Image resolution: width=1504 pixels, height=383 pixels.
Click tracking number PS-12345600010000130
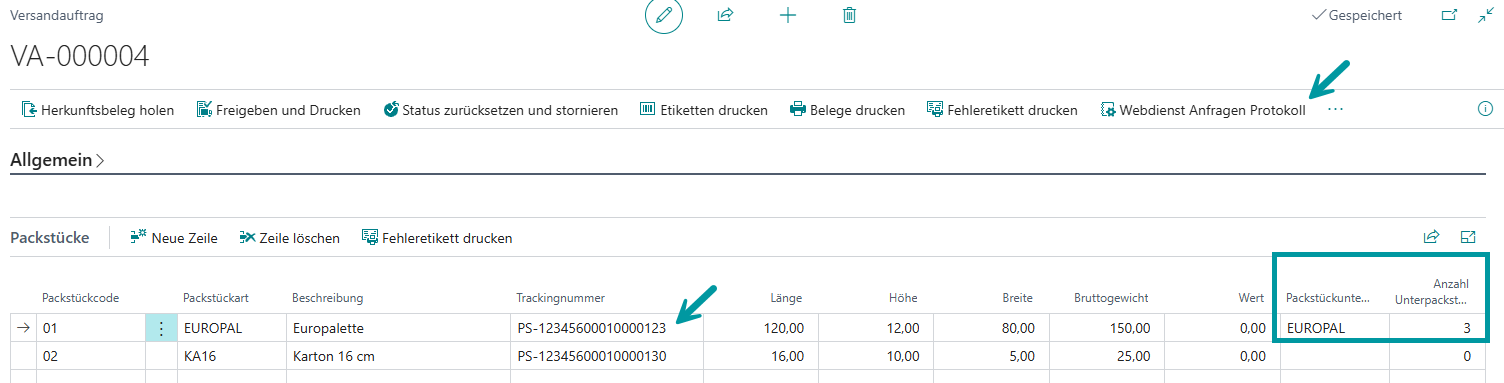(x=591, y=356)
